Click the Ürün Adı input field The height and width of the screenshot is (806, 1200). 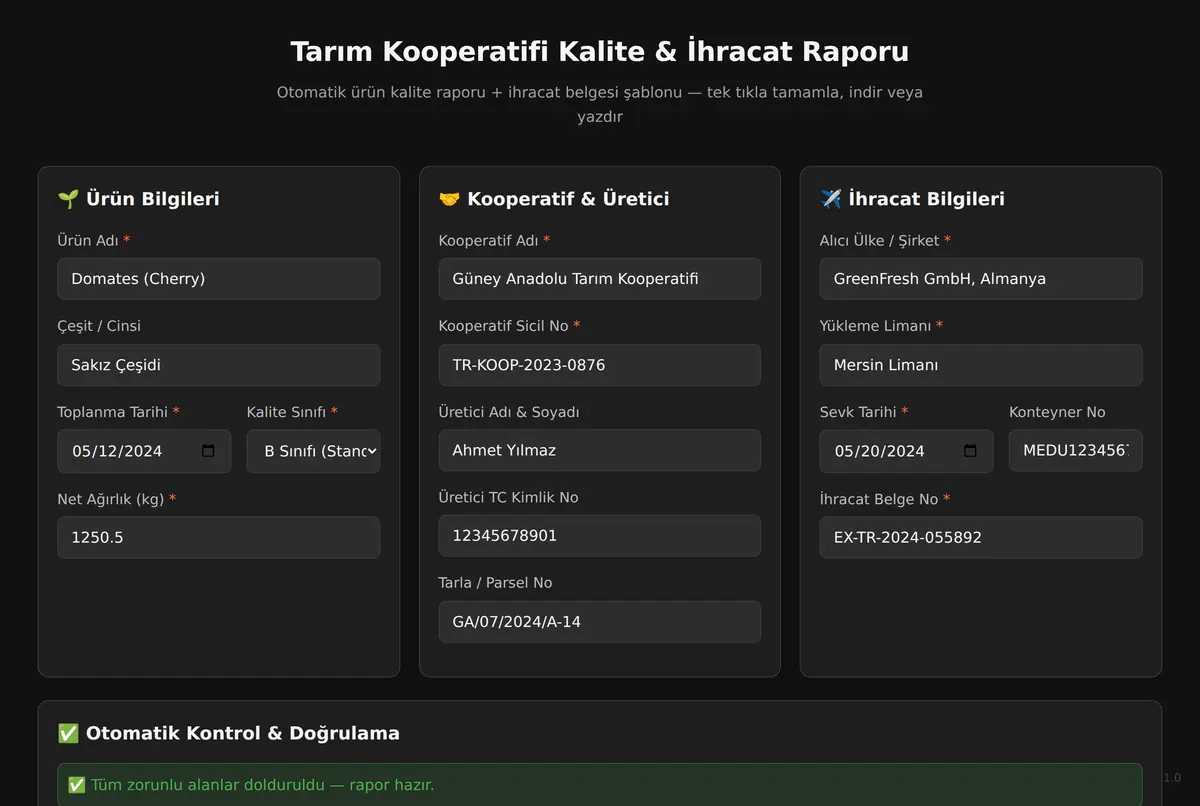tap(219, 279)
